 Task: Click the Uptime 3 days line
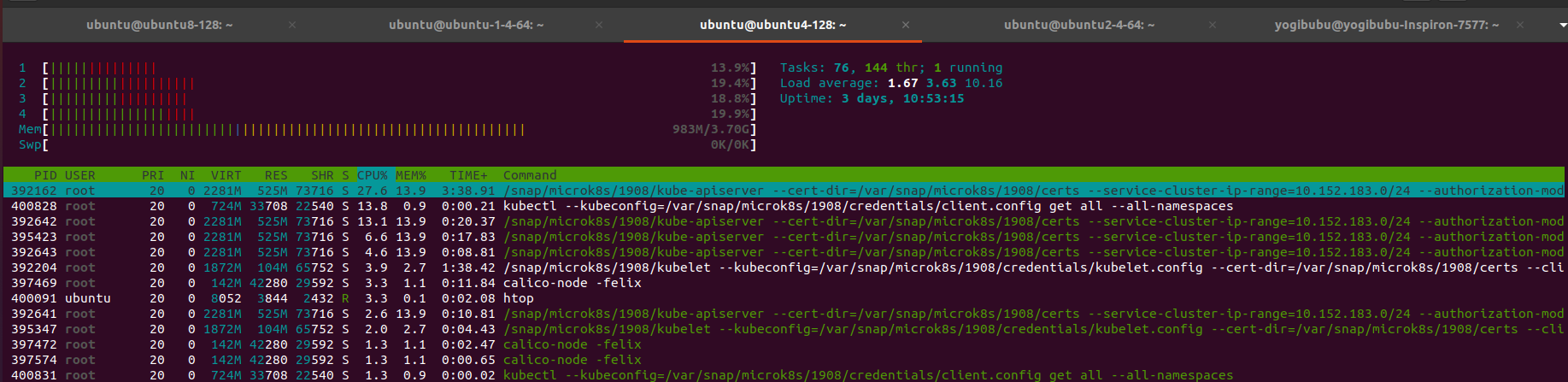(872, 98)
